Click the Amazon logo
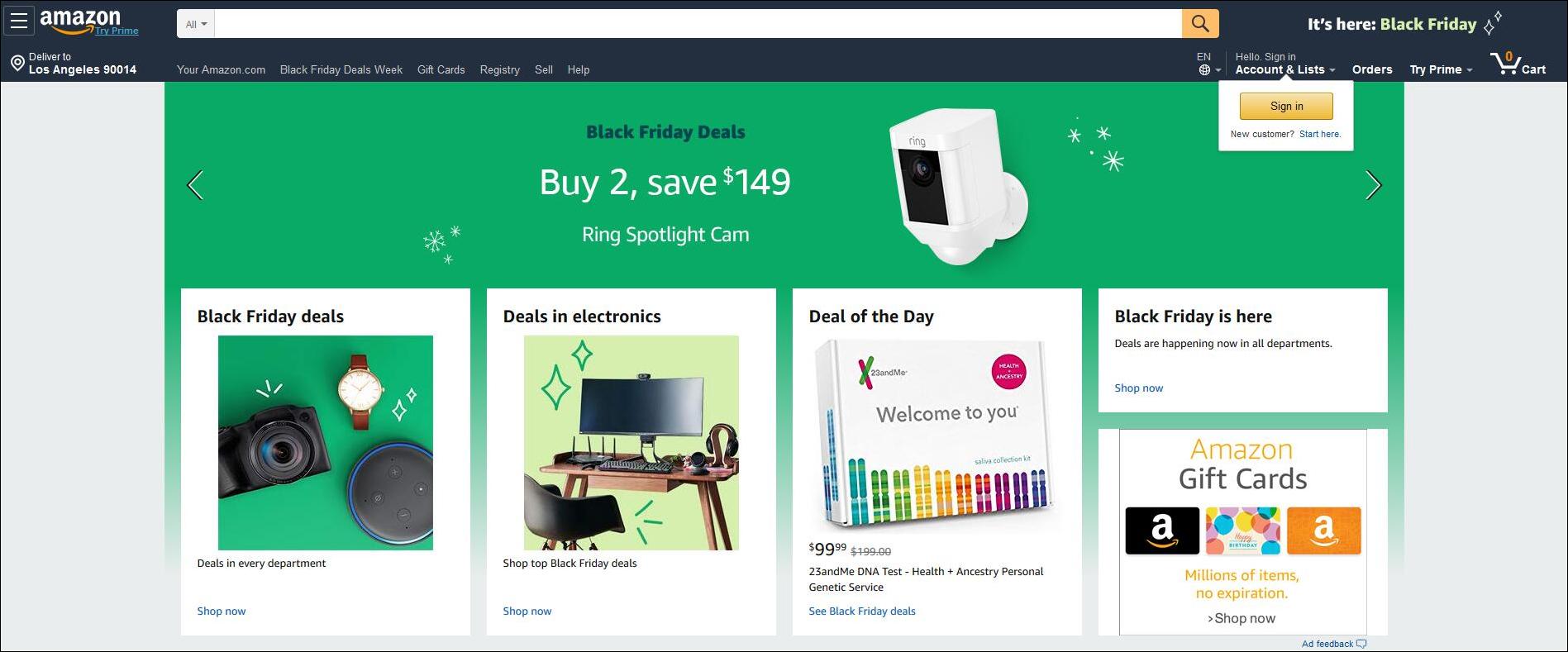Image resolution: width=1568 pixels, height=652 pixels. click(x=80, y=20)
